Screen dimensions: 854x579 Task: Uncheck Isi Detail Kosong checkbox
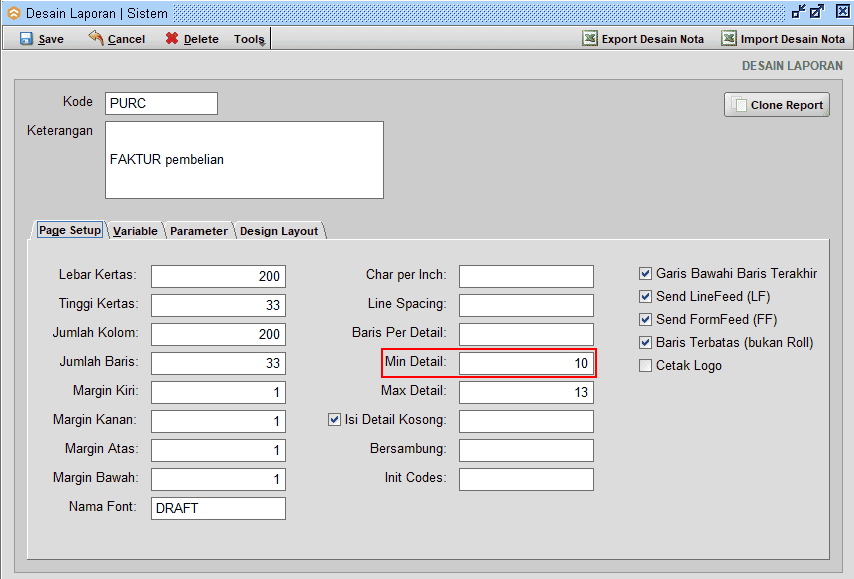[x=334, y=419]
